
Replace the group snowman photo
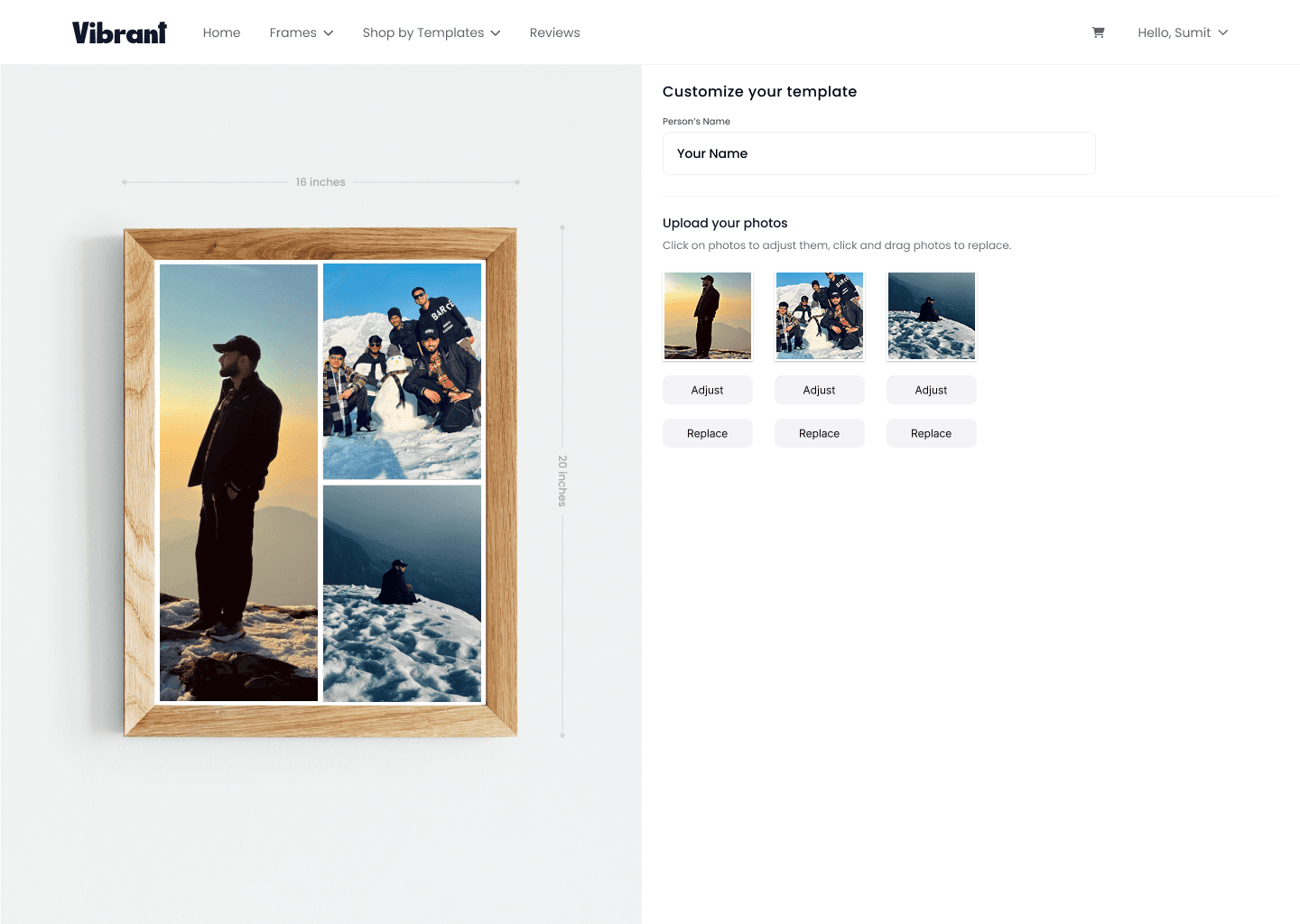[x=819, y=433]
